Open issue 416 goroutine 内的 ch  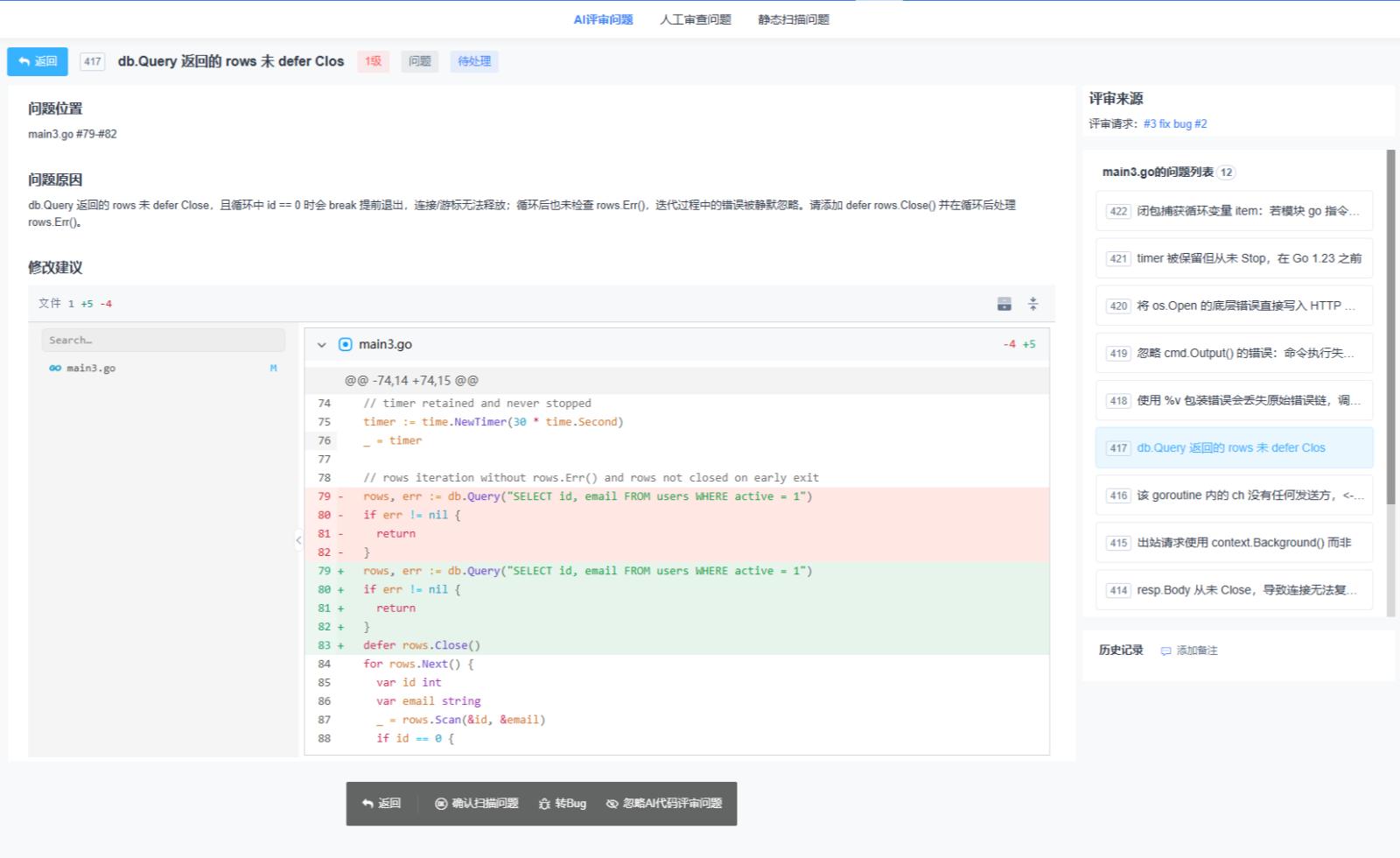coord(1234,495)
